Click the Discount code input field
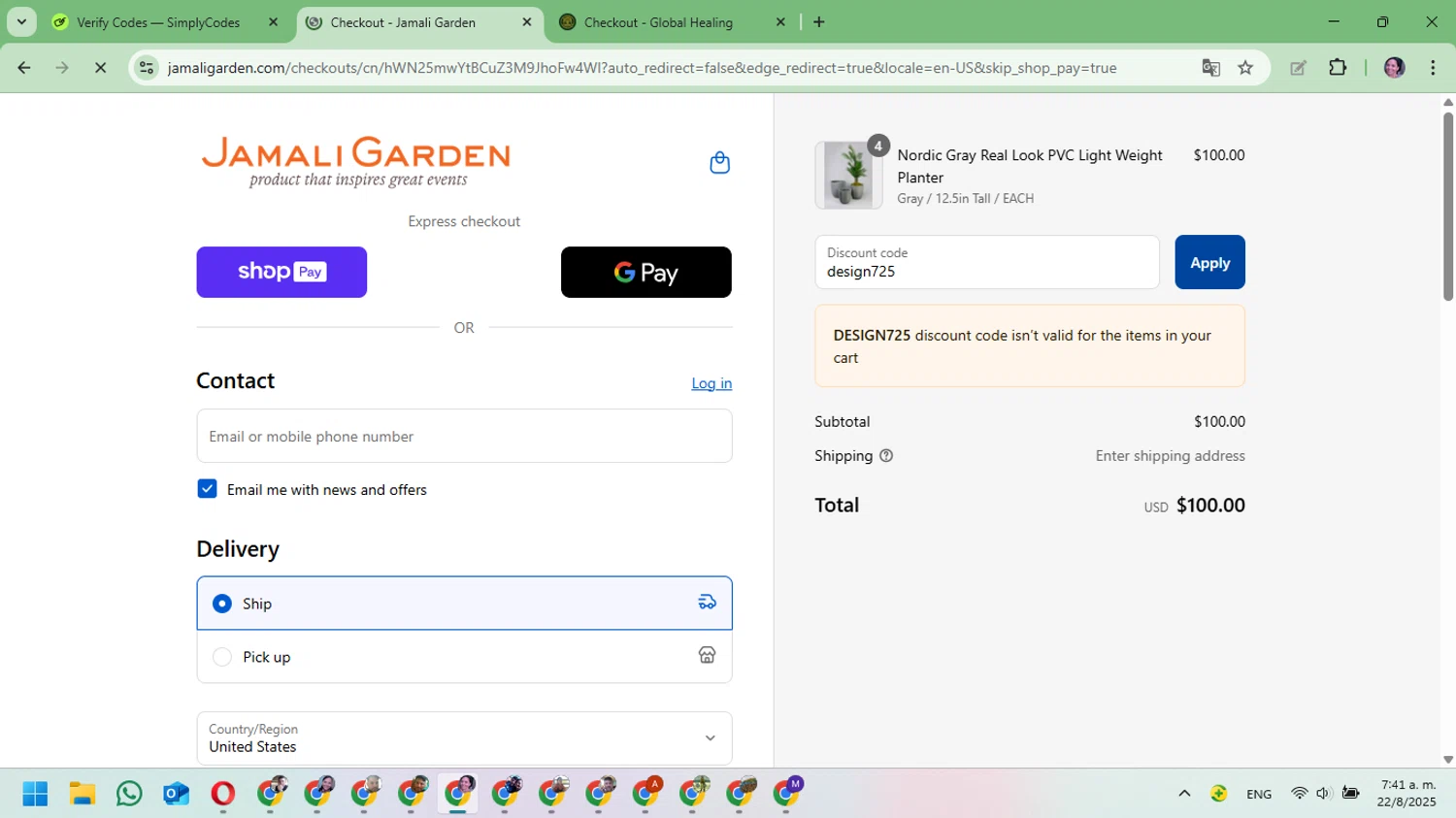 click(987, 262)
